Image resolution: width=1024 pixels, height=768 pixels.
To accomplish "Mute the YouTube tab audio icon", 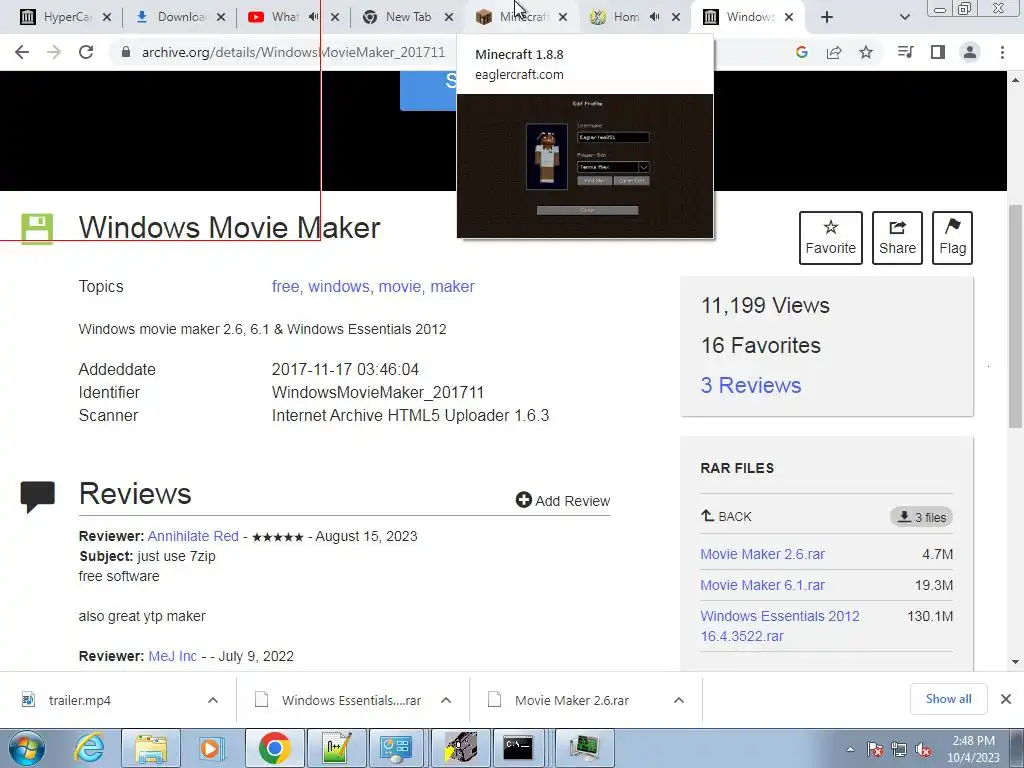I will click(314, 17).
